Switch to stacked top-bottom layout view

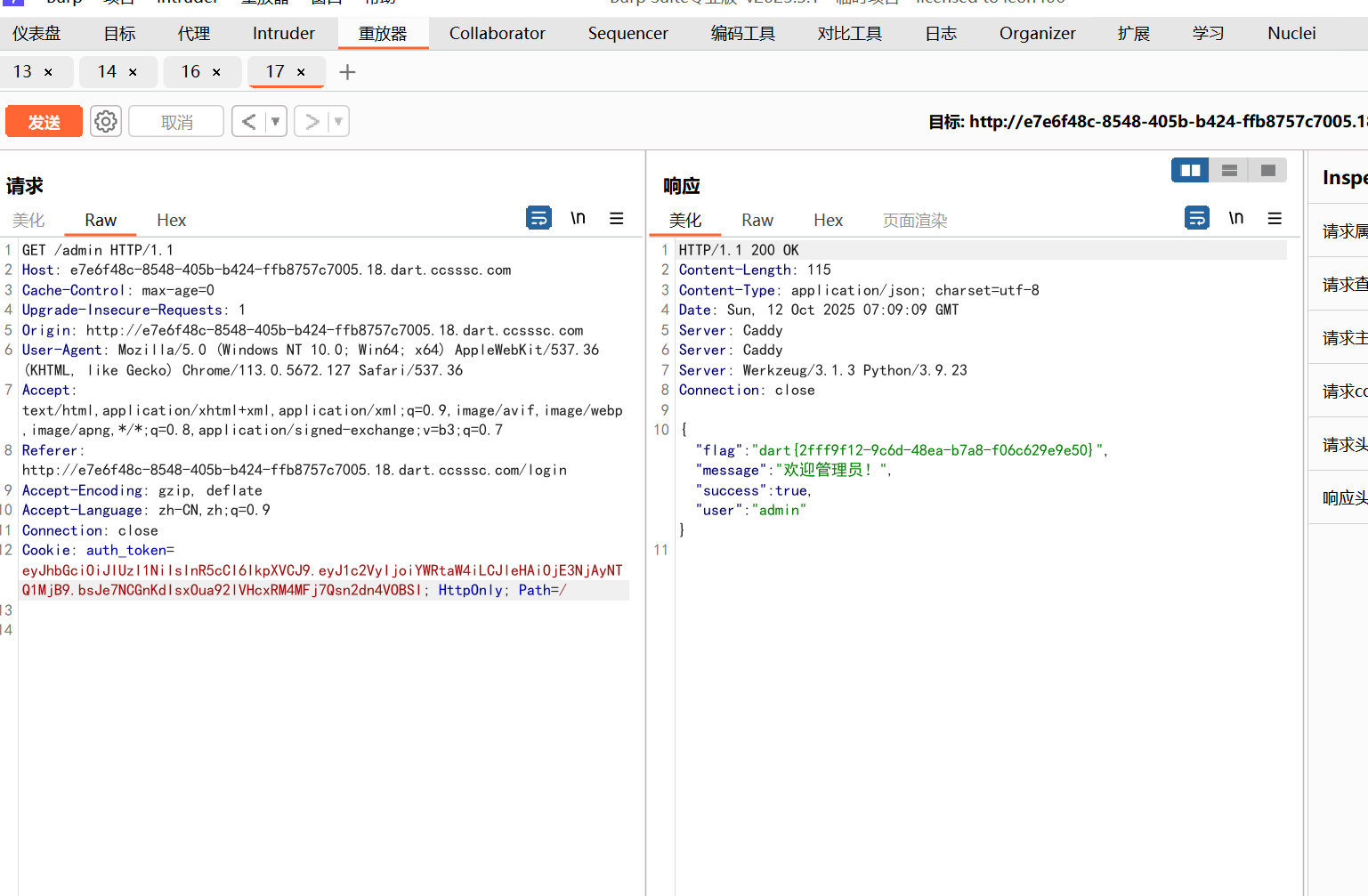pos(1229,170)
